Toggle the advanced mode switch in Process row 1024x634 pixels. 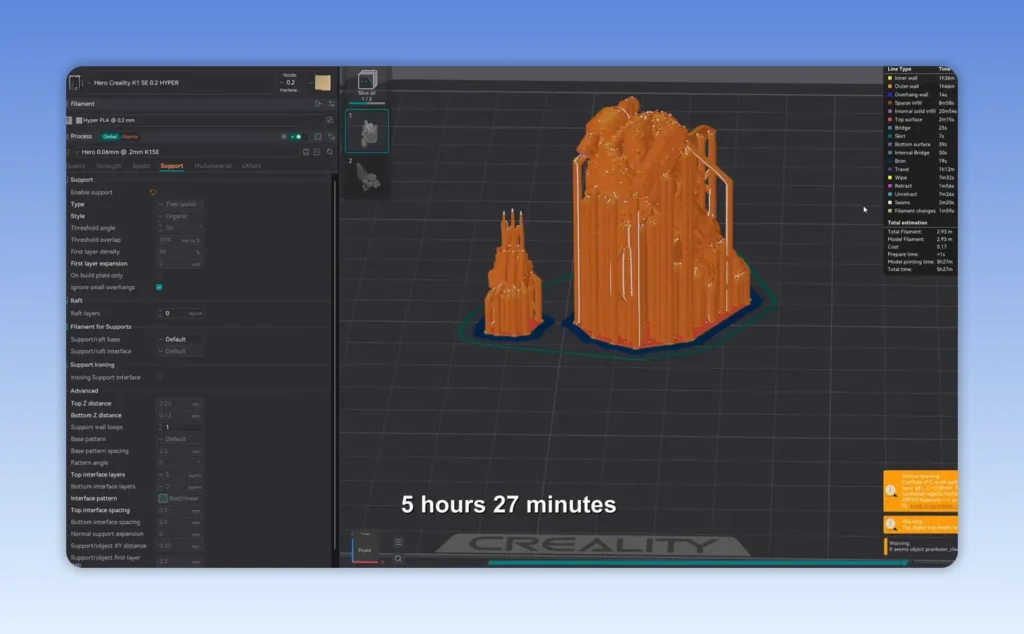[x=297, y=136]
